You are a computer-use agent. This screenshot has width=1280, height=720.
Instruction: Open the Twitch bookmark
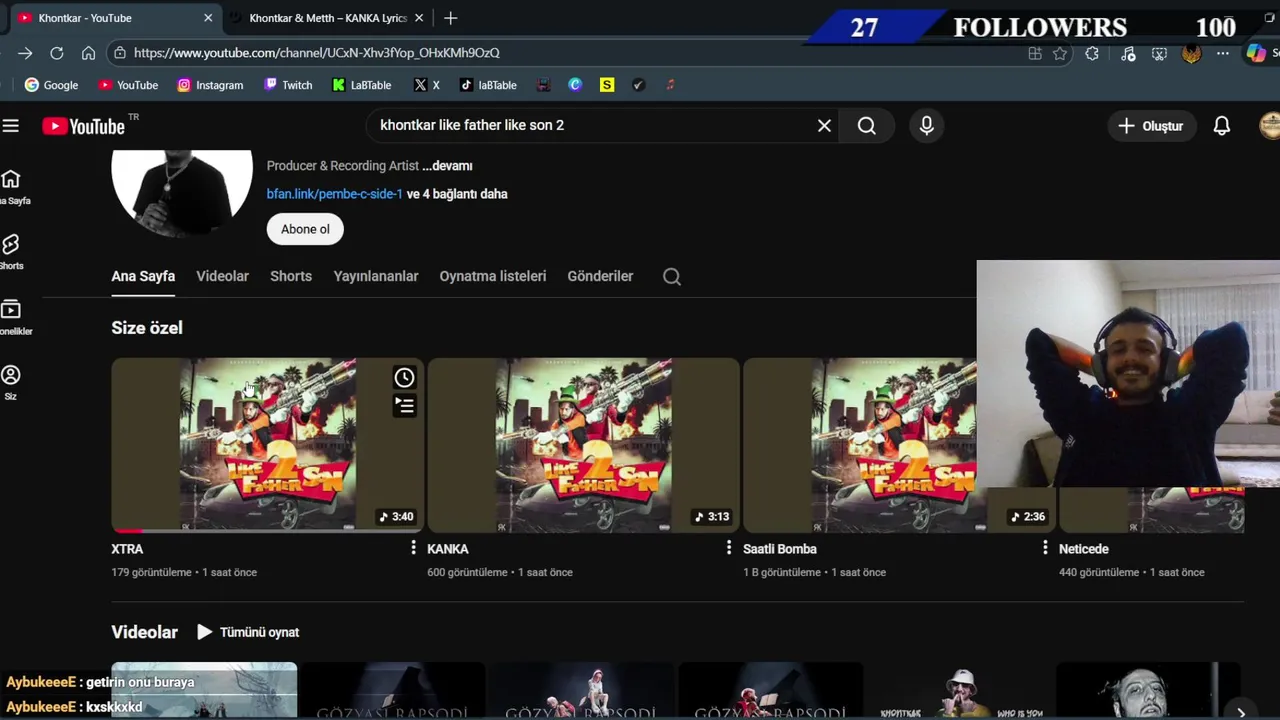tap(288, 85)
